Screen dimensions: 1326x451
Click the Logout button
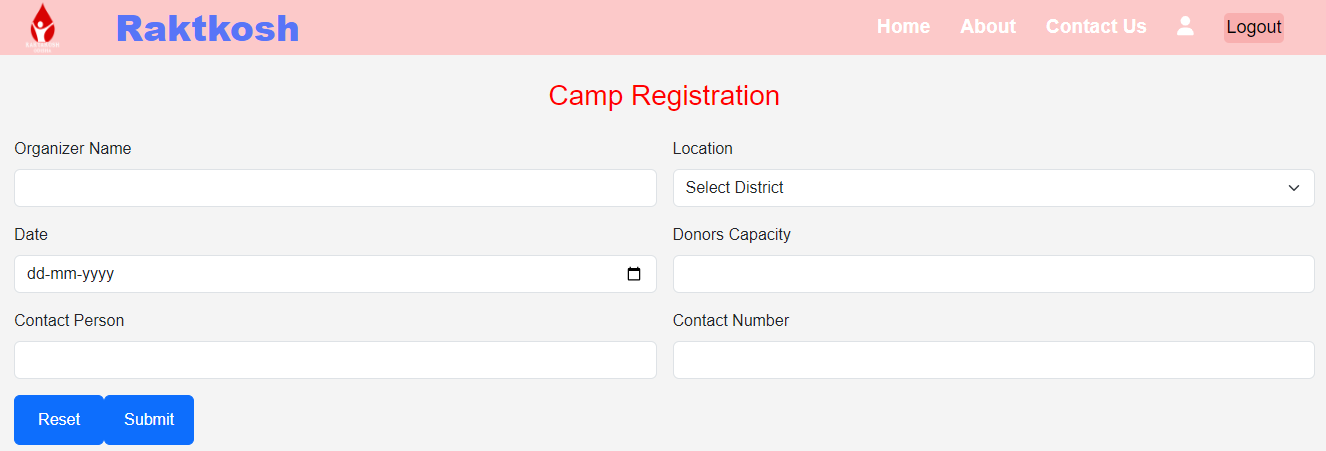pyautogui.click(x=1254, y=27)
